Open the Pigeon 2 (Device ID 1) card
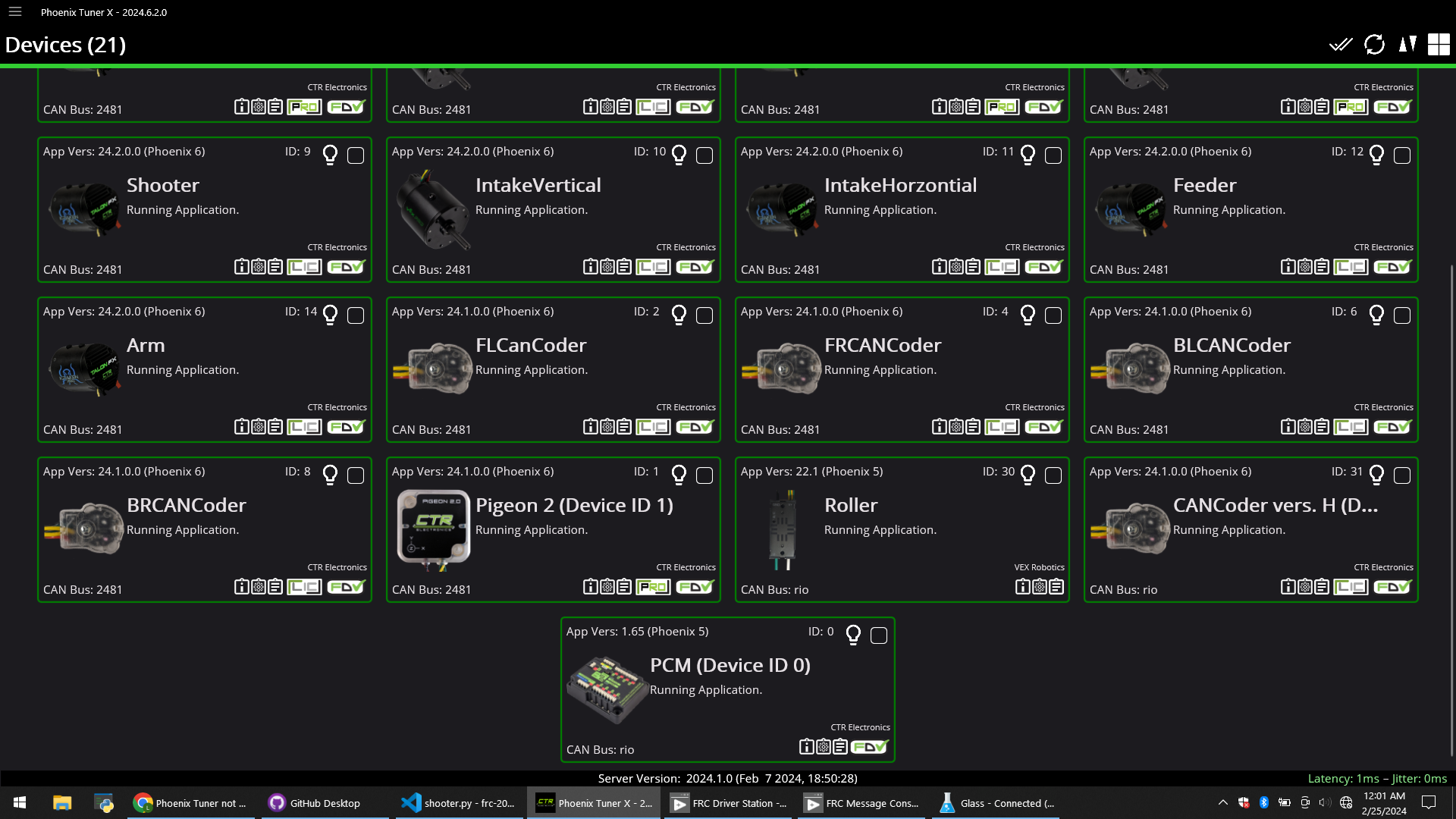This screenshot has height=819, width=1456. [554, 530]
